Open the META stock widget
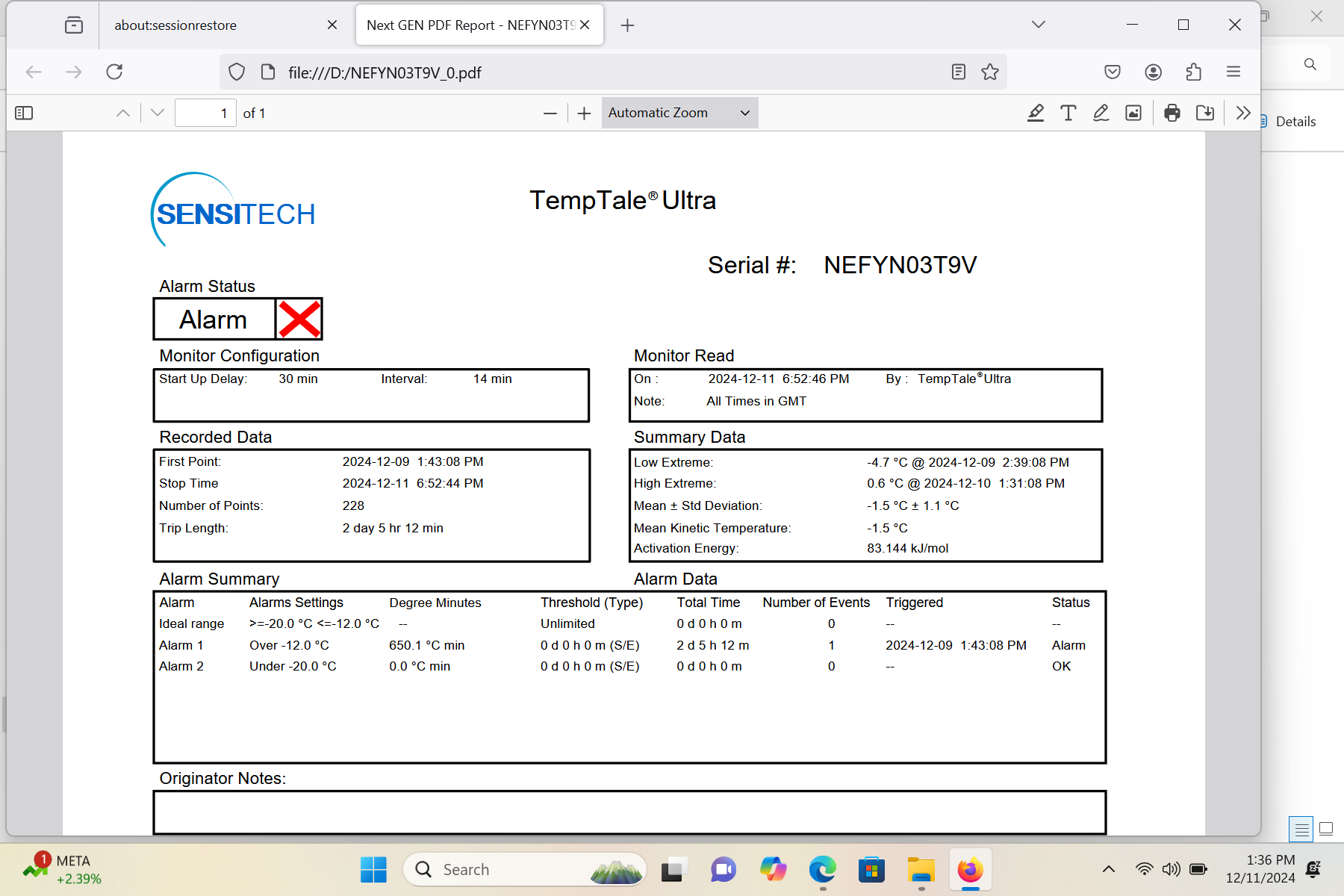Image resolution: width=1344 pixels, height=896 pixels. (x=63, y=870)
